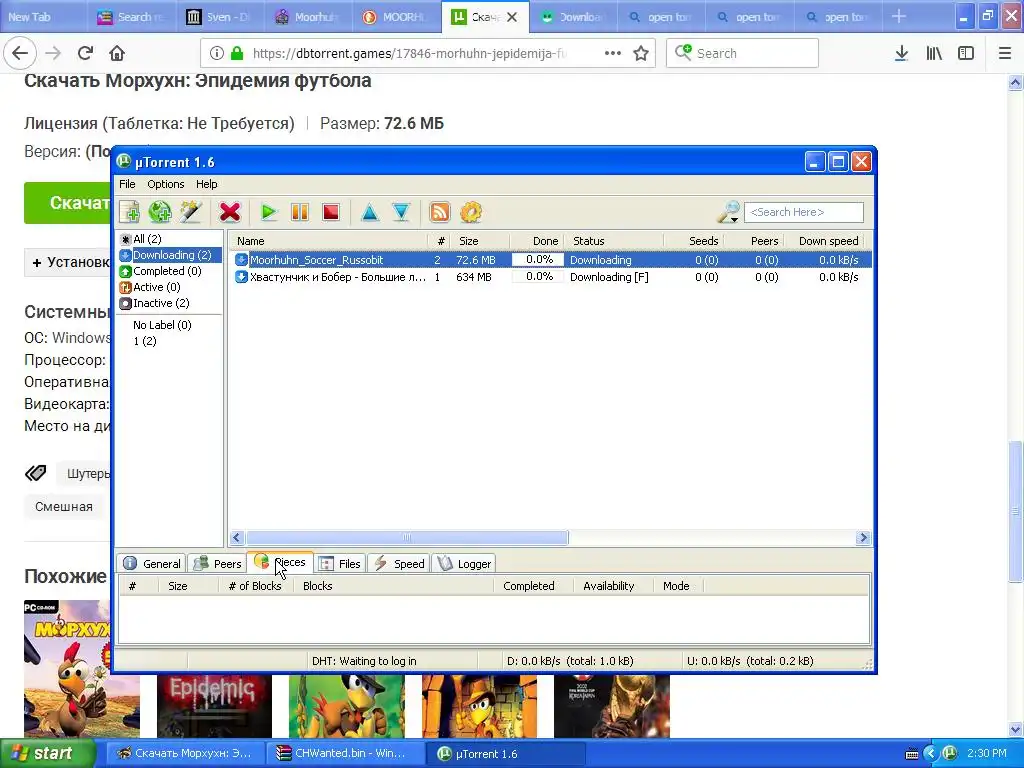
Task: Click Move Down Queue arrow icon
Action: click(401, 212)
